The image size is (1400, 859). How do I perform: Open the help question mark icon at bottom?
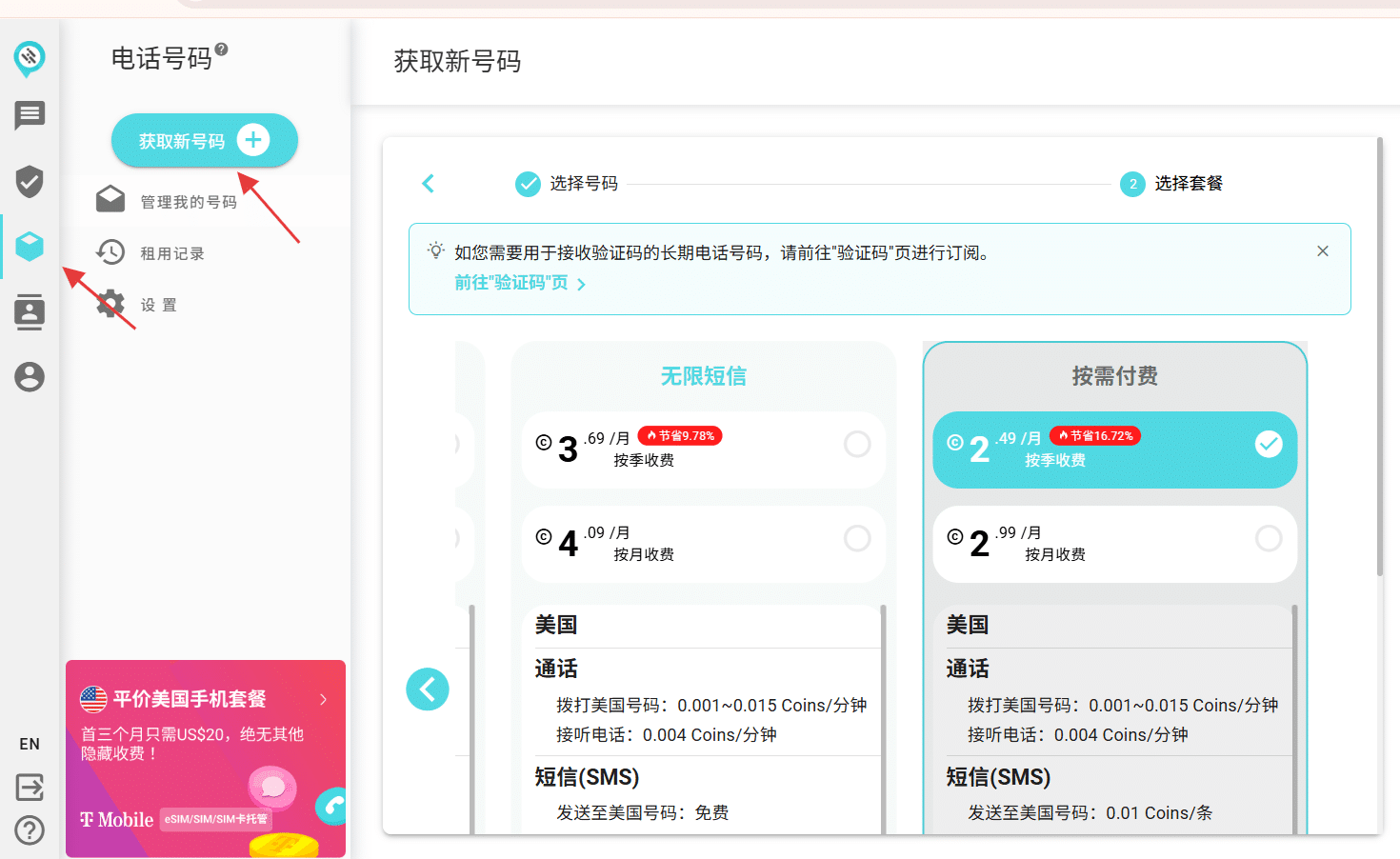pyautogui.click(x=30, y=830)
